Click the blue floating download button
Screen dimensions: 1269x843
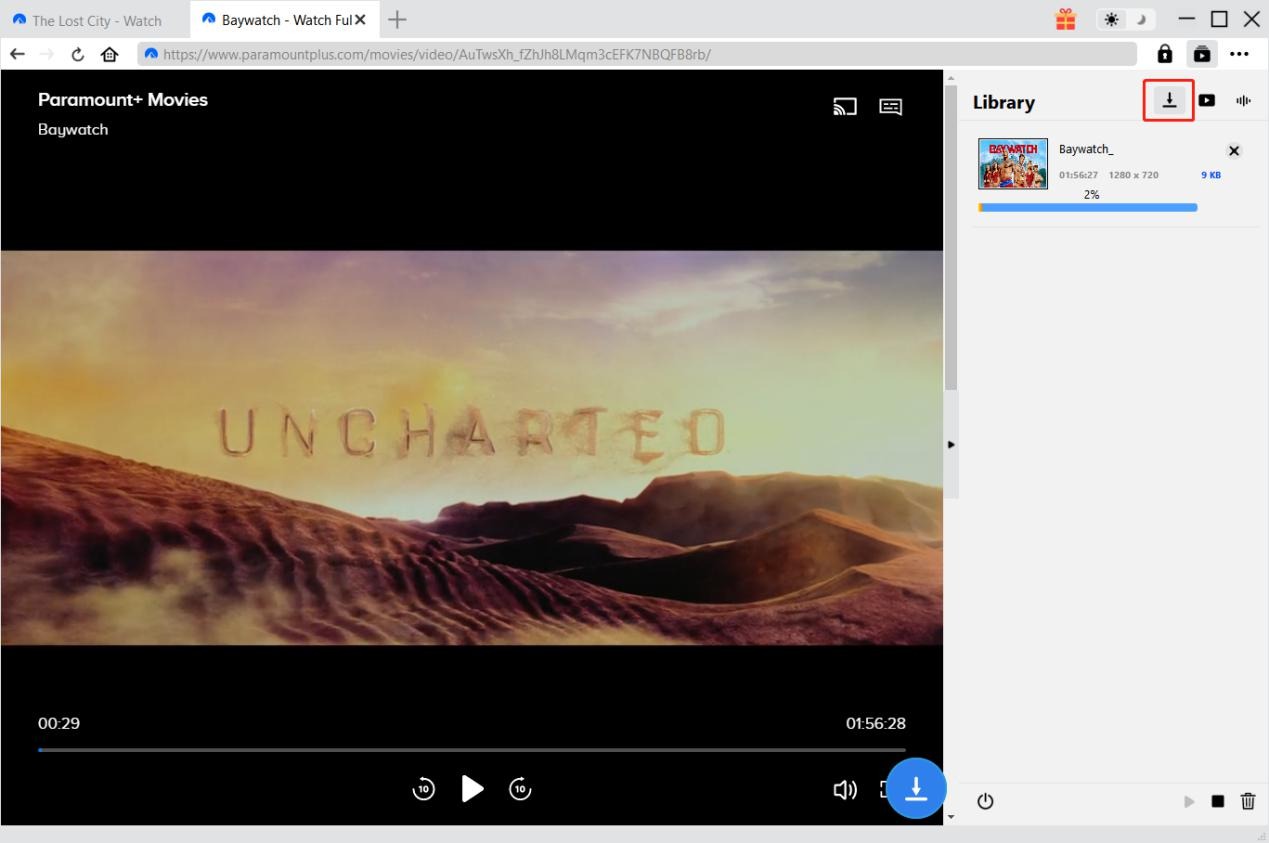(x=916, y=789)
